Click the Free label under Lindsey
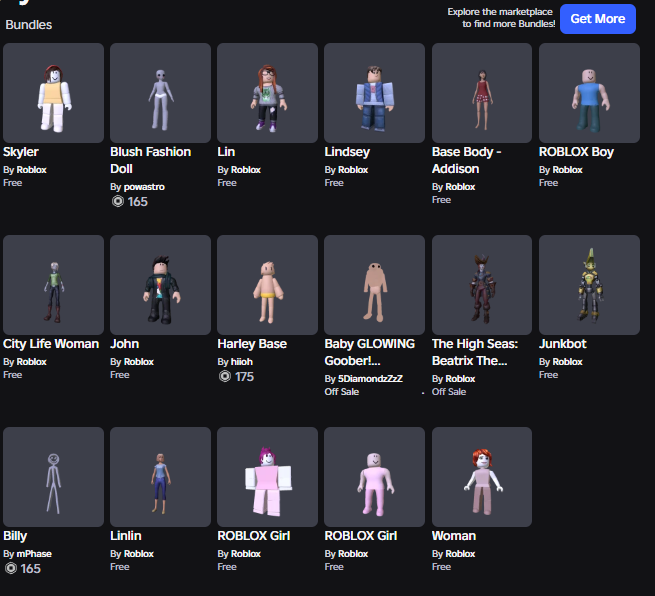Viewport: 655px width, 596px height. click(x=334, y=183)
